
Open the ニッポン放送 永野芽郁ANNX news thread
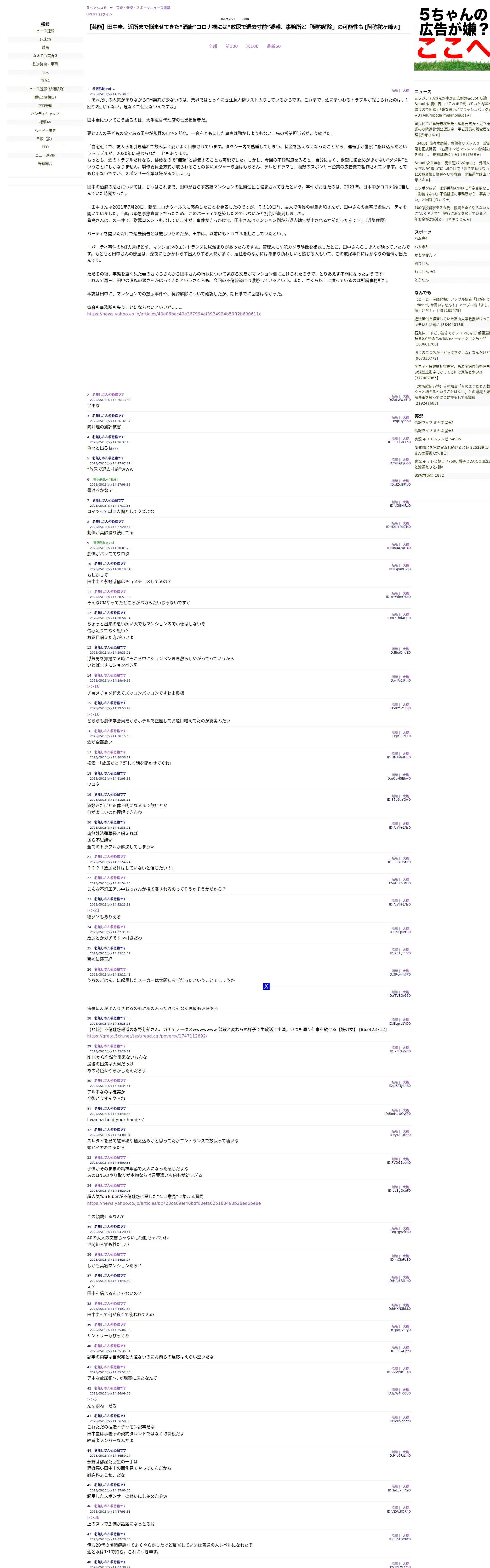pos(452,194)
